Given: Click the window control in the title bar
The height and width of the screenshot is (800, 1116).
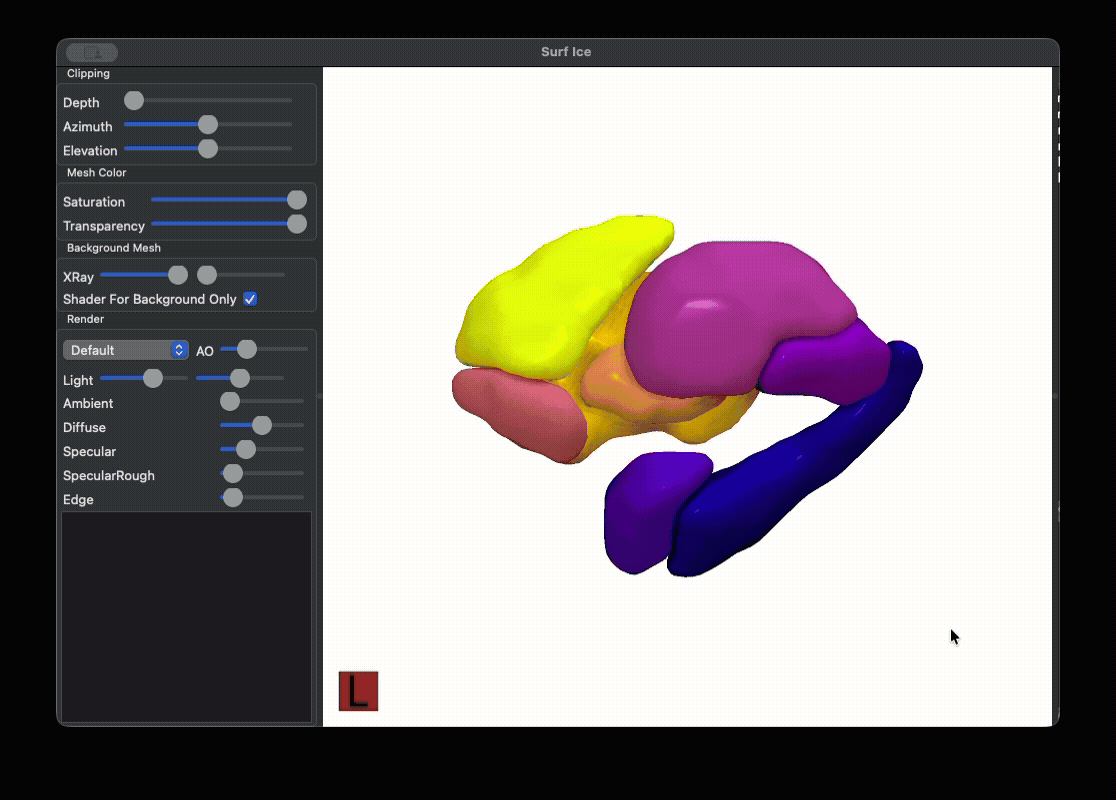Looking at the screenshot, I should coord(92,52).
